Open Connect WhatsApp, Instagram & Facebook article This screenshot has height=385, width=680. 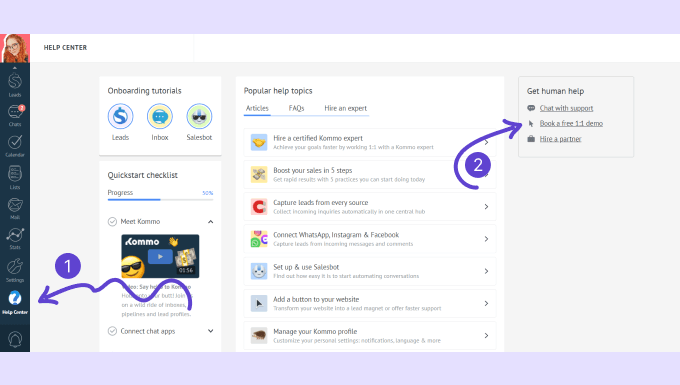(370, 239)
